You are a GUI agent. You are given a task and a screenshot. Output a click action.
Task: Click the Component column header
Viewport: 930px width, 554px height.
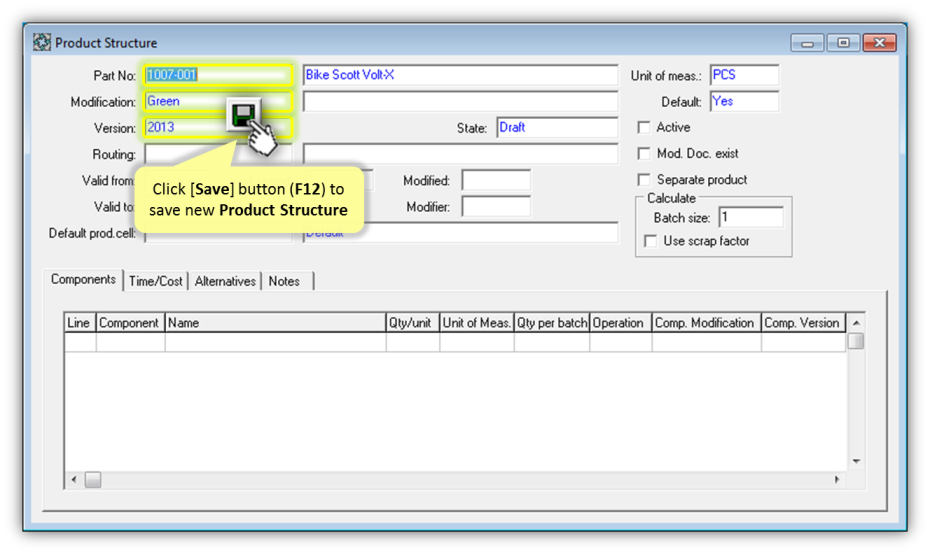tap(130, 323)
